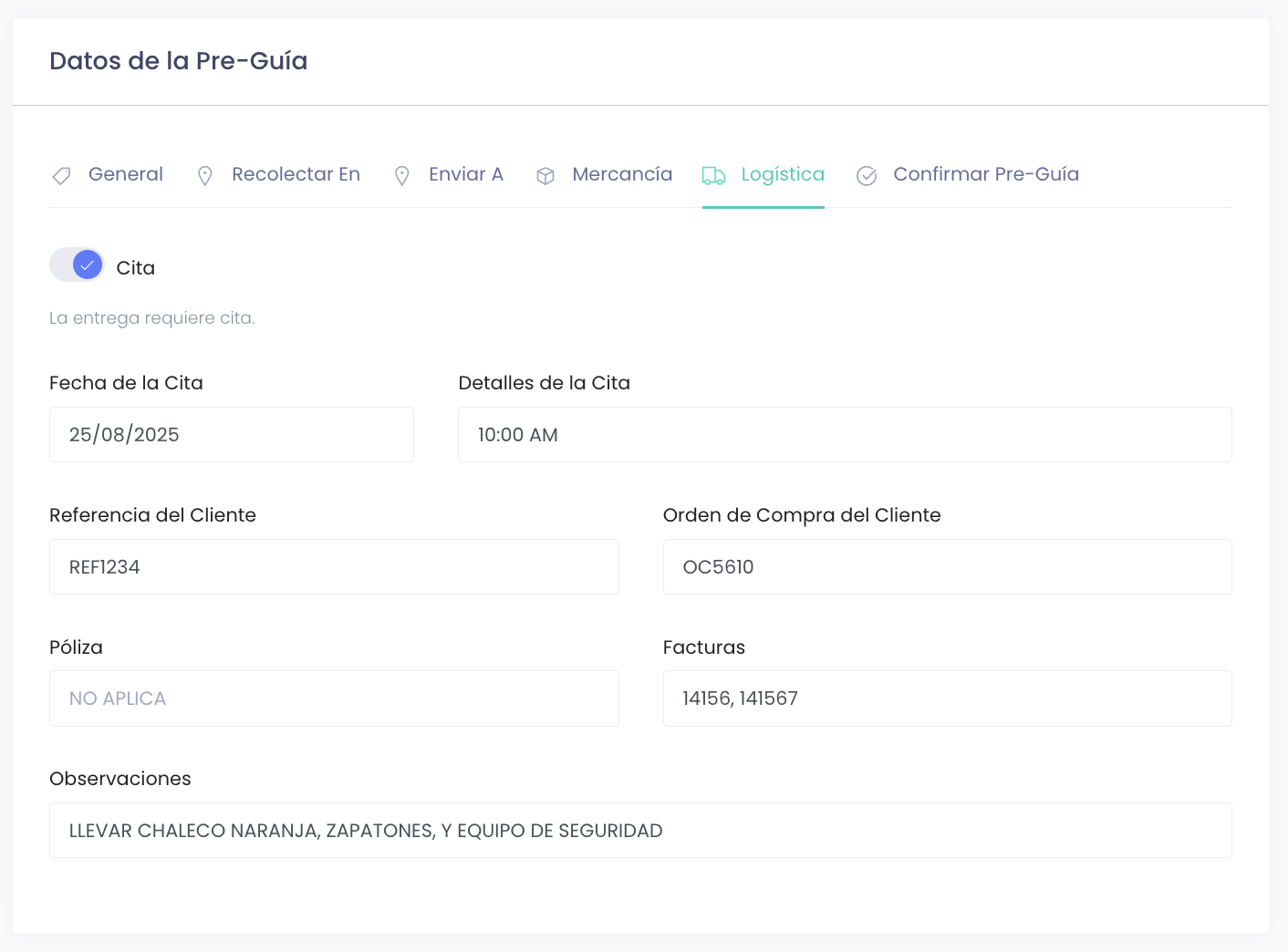Switch to the Recolectar En tab
This screenshot has height=952, width=1288.
pyautogui.click(x=296, y=174)
